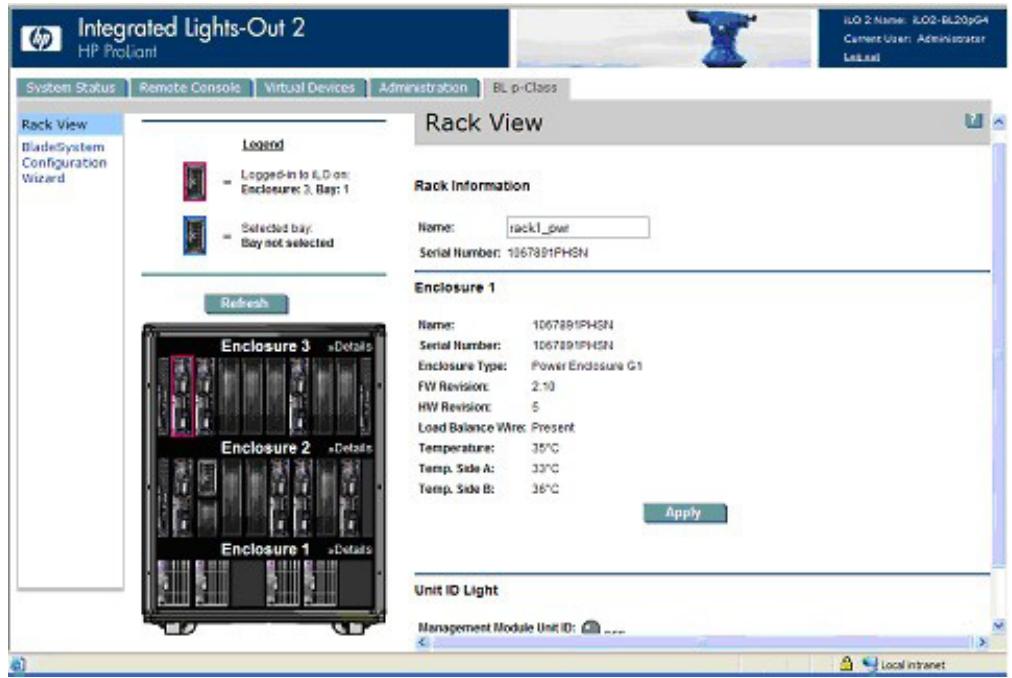Click the Enclosure 2 heading in the rack image
1012x678 pixels.
[x=265, y=447]
